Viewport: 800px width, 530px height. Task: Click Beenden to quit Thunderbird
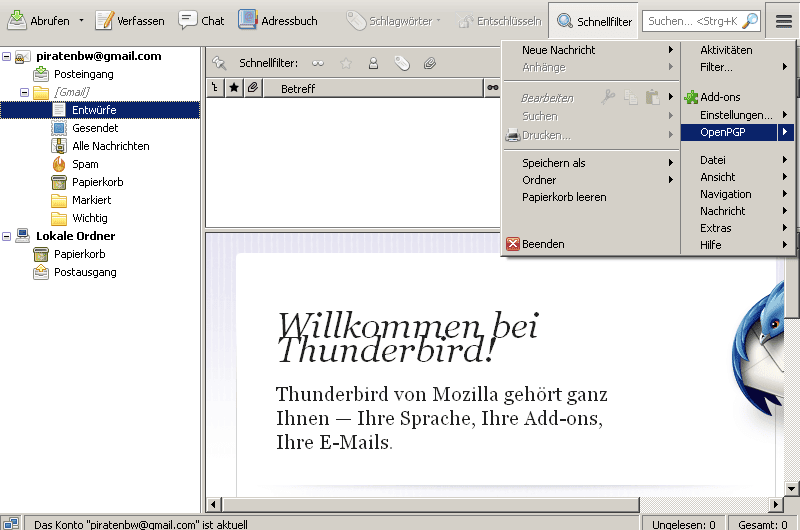(591, 244)
